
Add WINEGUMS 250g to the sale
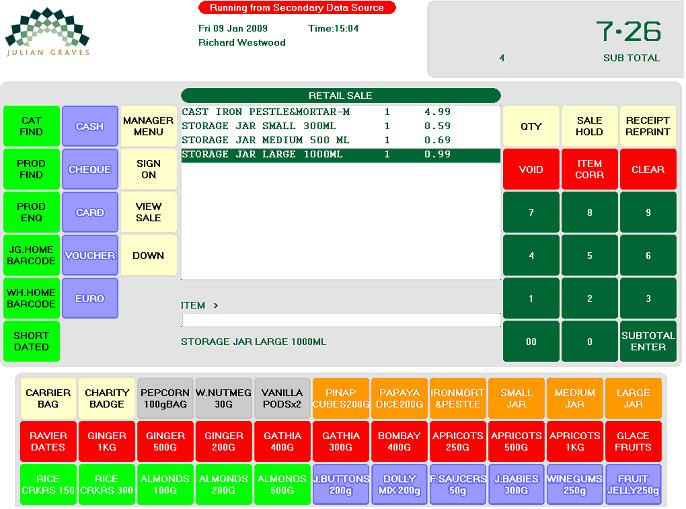tap(574, 484)
